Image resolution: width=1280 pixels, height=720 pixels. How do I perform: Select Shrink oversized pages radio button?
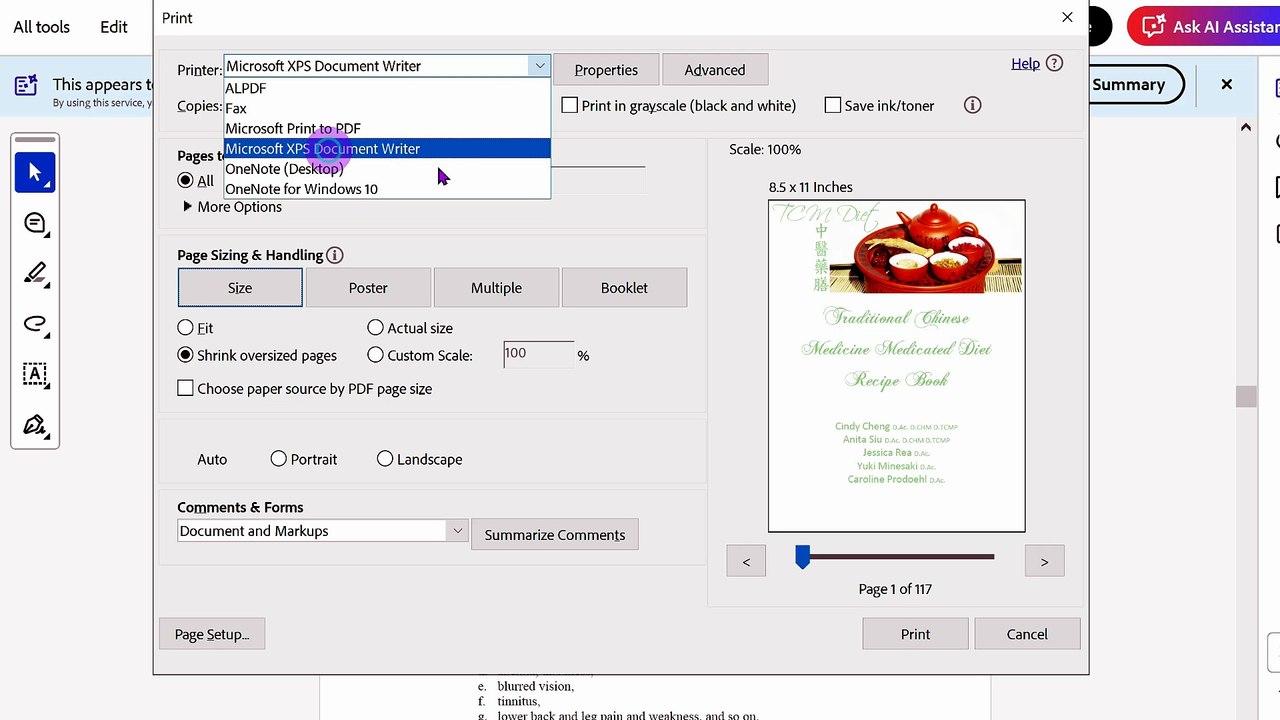click(x=185, y=355)
